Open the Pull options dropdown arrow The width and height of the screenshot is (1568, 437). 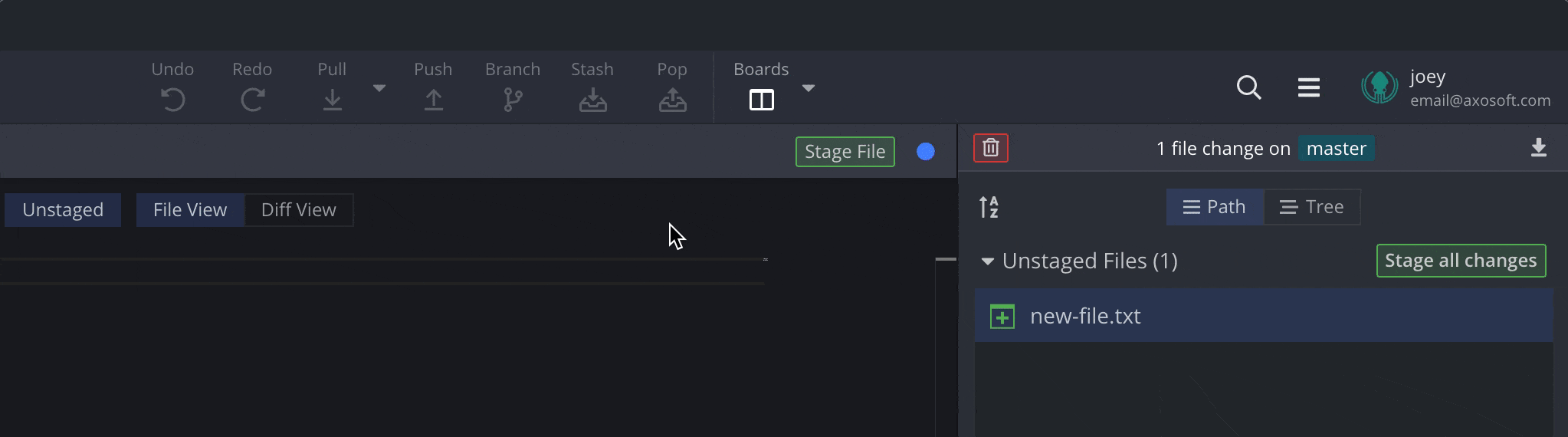[379, 88]
